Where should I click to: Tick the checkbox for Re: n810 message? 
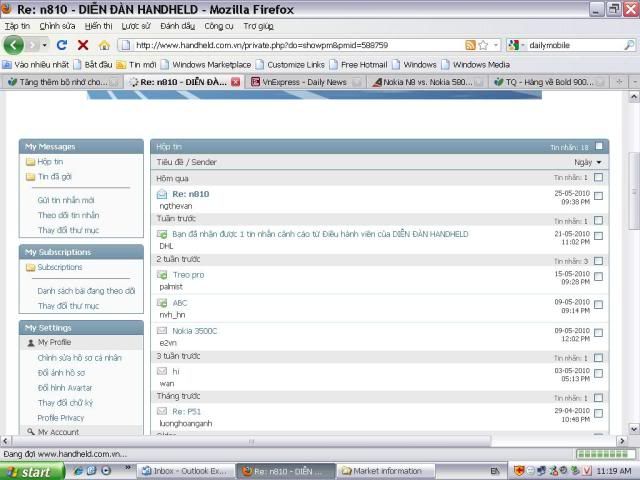click(x=598, y=196)
